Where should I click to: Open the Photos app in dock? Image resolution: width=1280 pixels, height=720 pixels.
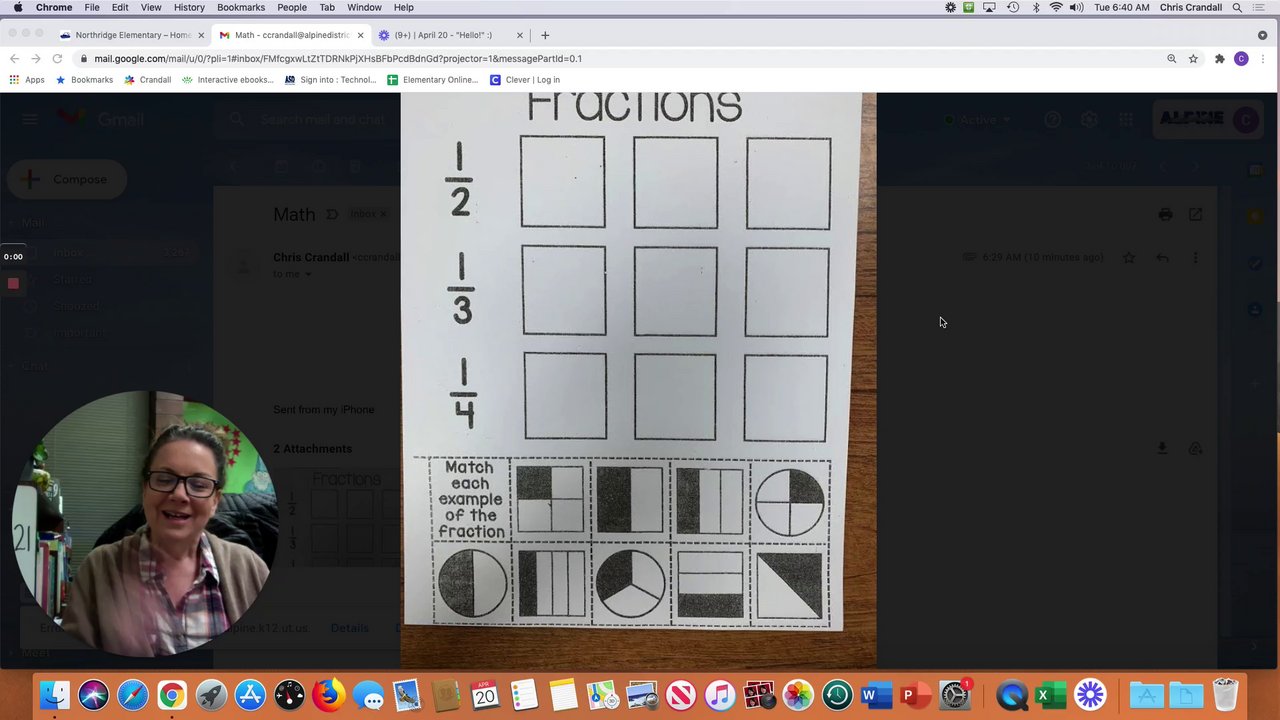(798, 695)
